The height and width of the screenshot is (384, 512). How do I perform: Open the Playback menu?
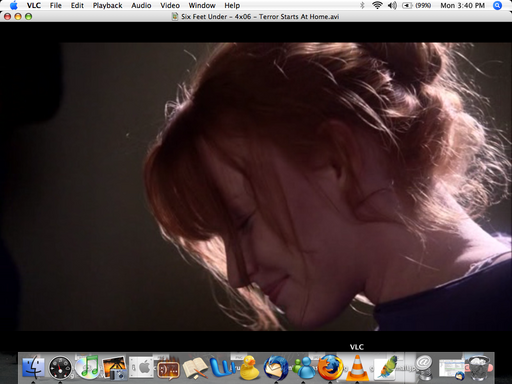(107, 5)
